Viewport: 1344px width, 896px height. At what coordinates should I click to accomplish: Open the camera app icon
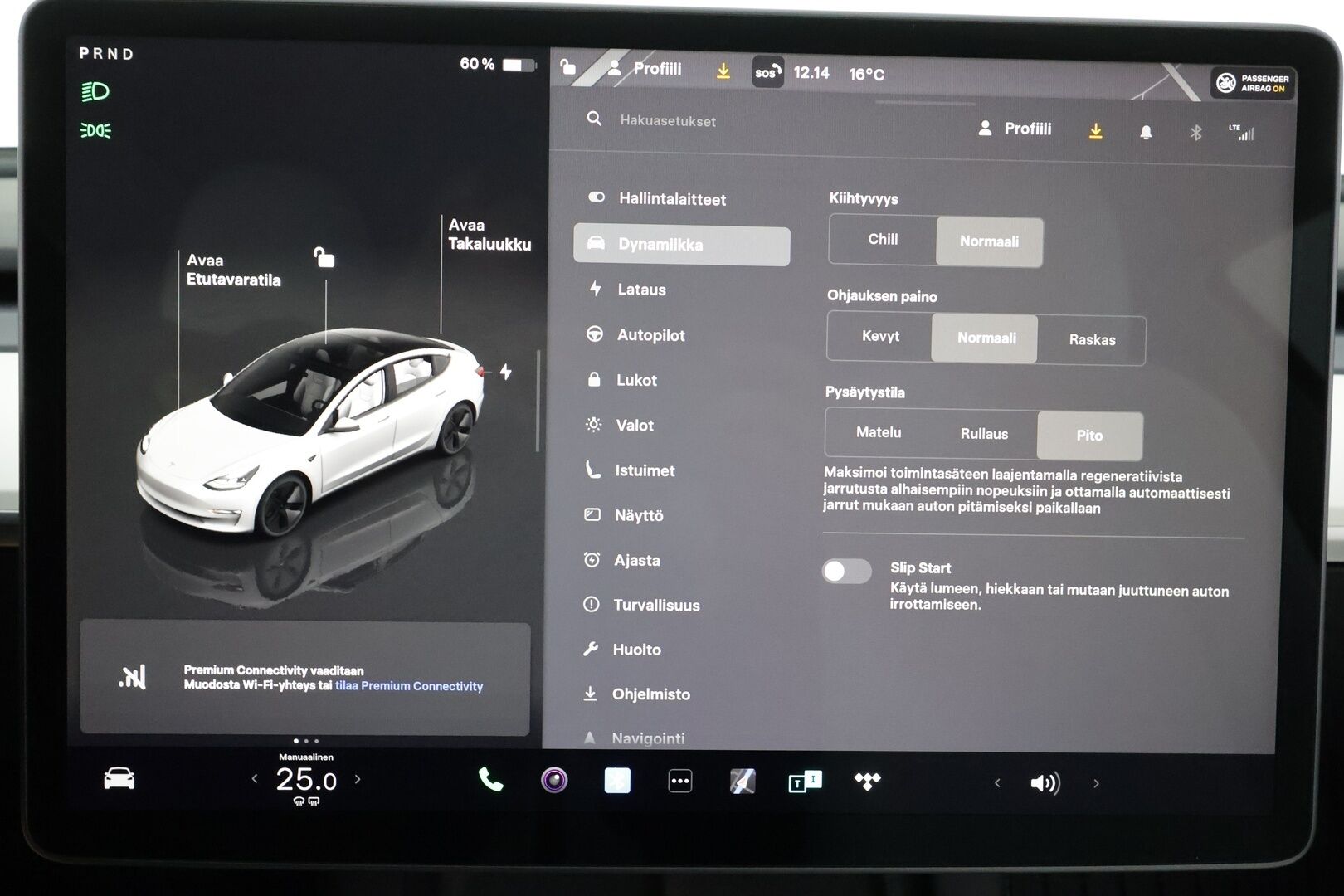pyautogui.click(x=554, y=780)
